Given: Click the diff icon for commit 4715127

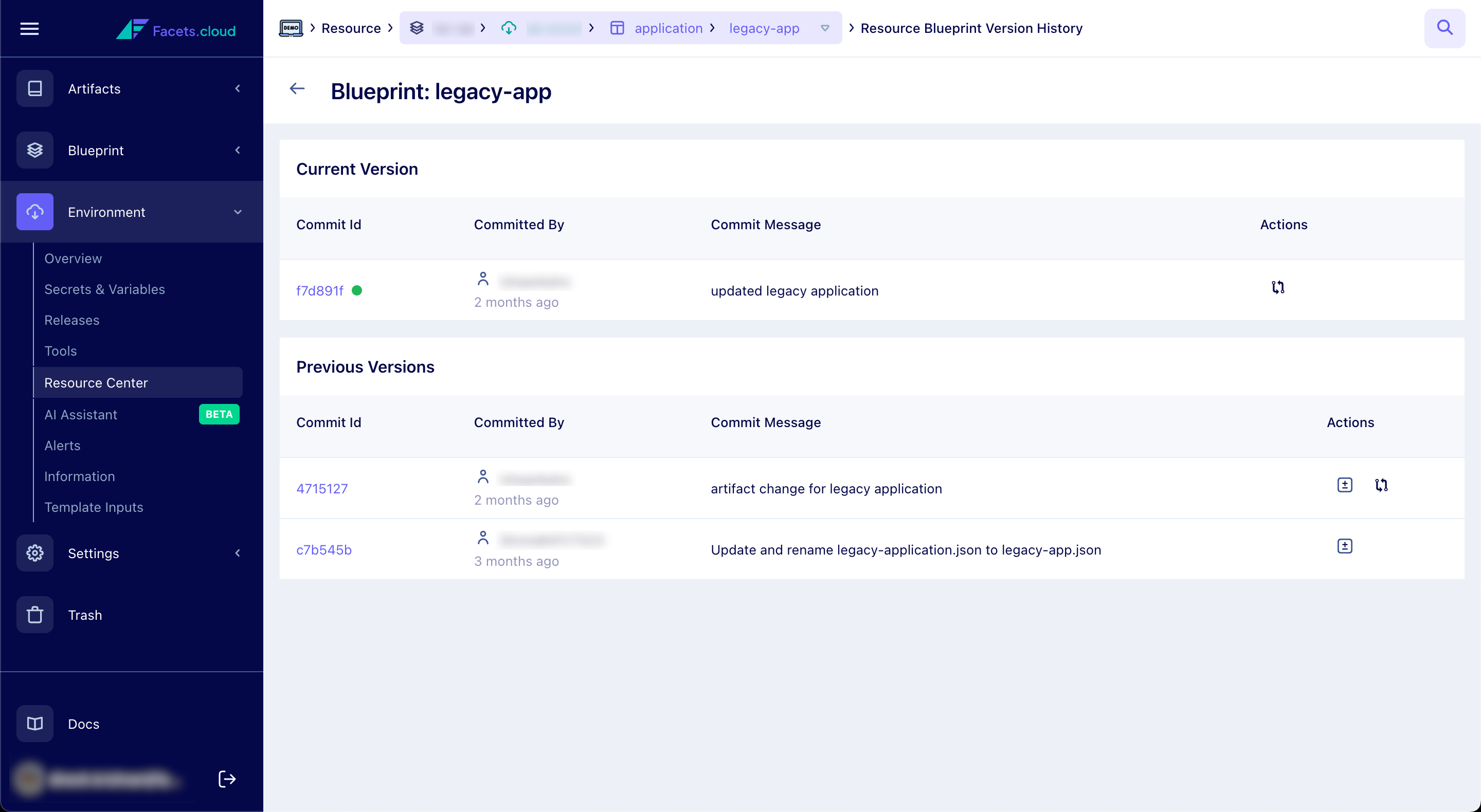Looking at the screenshot, I should pyautogui.click(x=1344, y=485).
